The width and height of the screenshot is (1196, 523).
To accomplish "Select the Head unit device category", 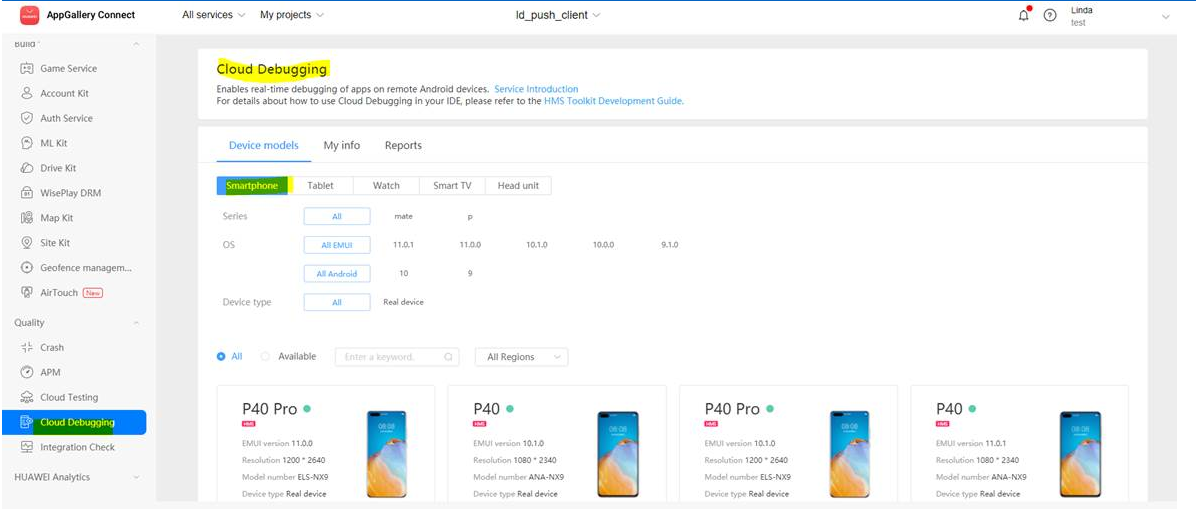I will click(x=519, y=186).
